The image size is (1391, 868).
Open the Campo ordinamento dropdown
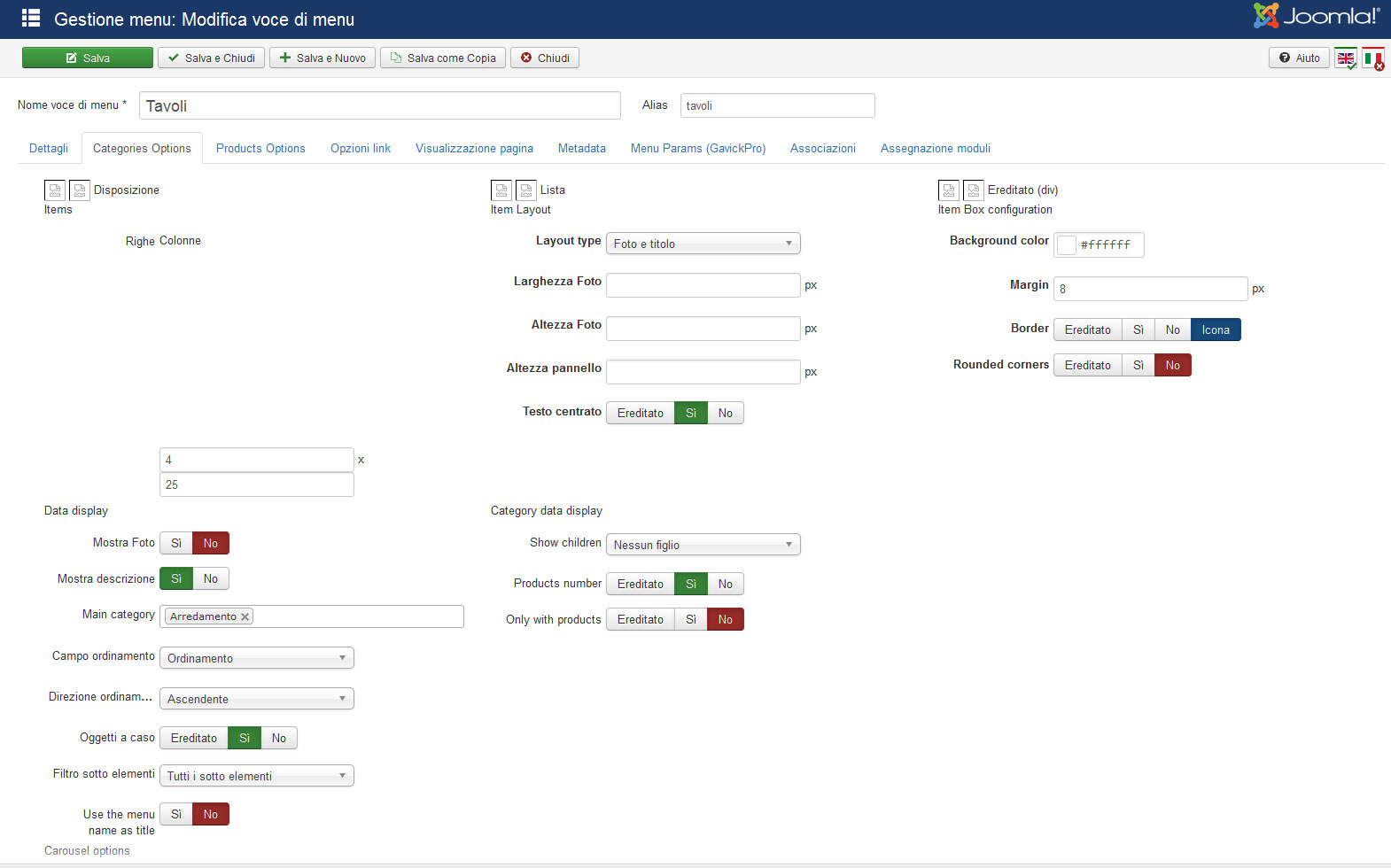[x=256, y=658]
